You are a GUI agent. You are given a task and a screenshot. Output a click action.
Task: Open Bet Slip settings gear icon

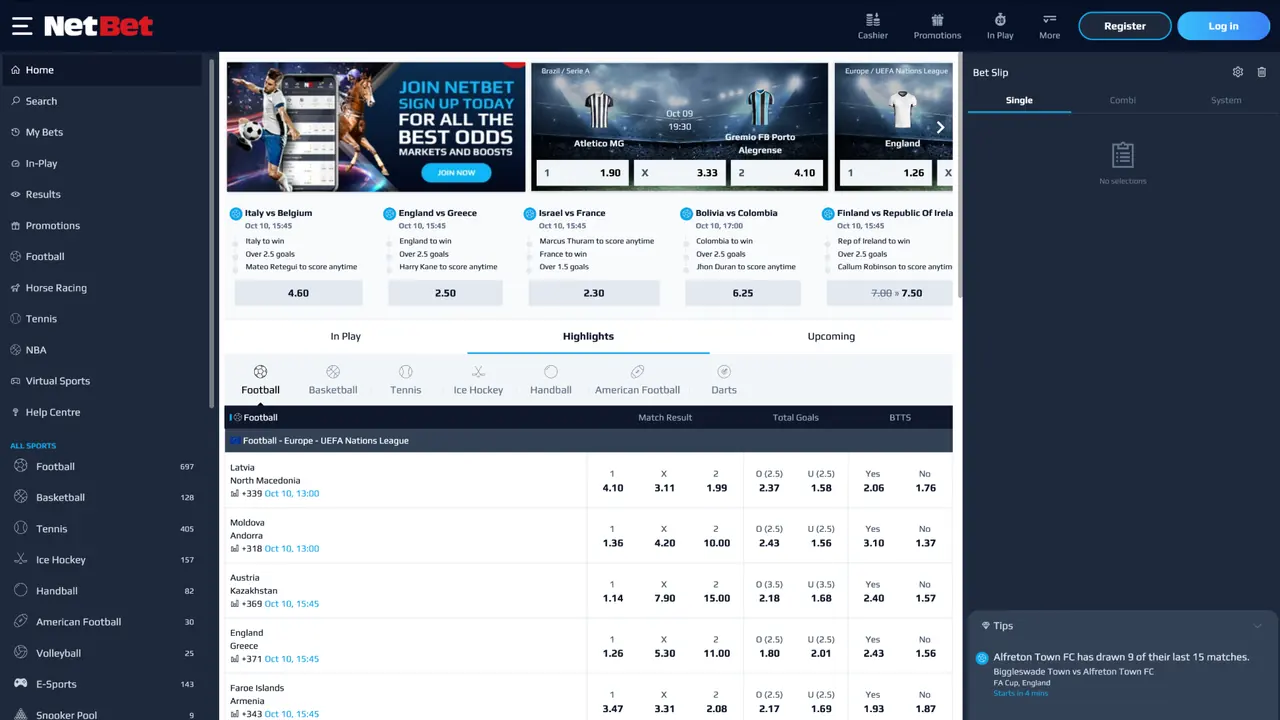(x=1238, y=72)
